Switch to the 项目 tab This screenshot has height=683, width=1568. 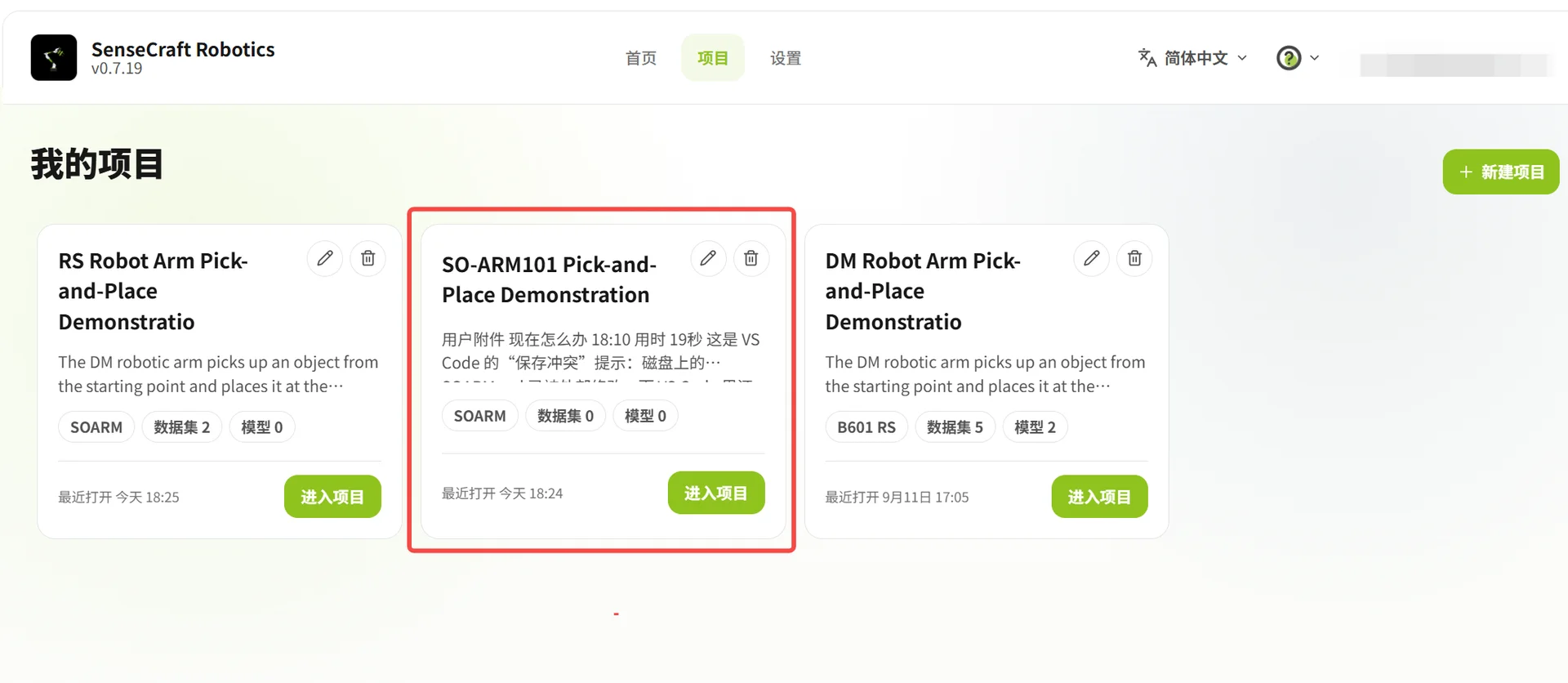[x=713, y=58]
